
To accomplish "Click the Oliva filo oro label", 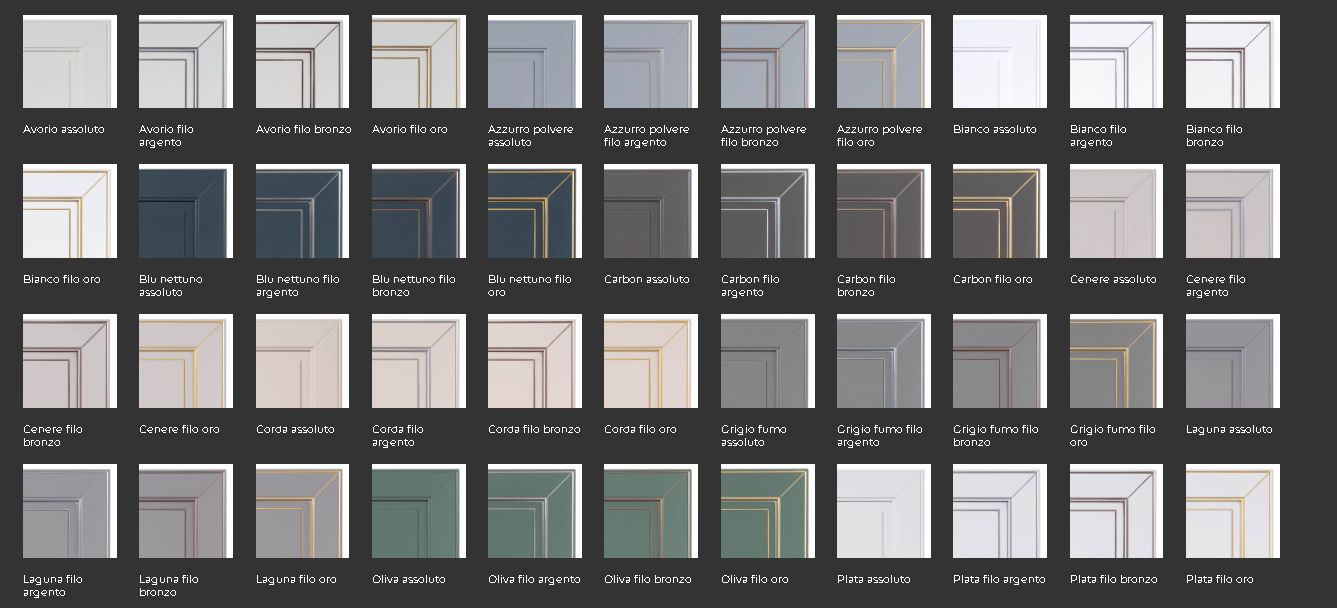I will tap(754, 579).
